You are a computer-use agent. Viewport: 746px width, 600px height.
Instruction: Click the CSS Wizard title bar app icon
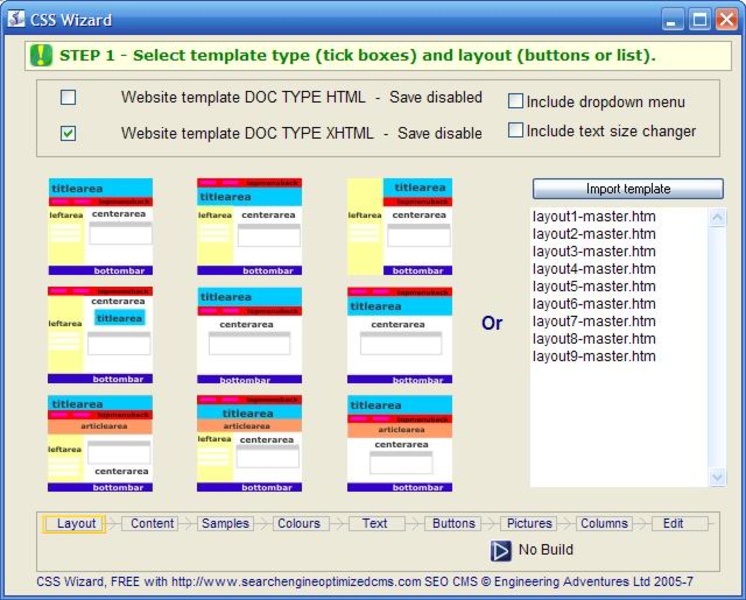tap(16, 19)
